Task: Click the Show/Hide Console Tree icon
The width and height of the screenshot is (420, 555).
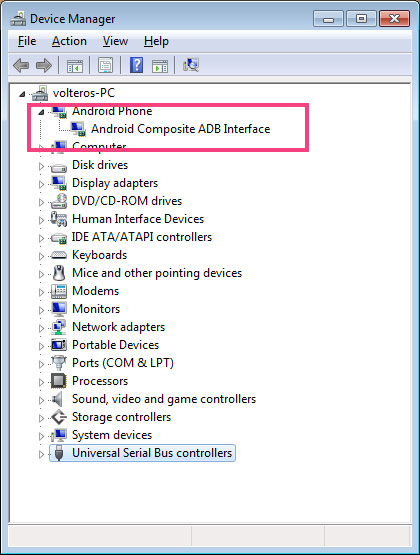Action: [x=75, y=66]
